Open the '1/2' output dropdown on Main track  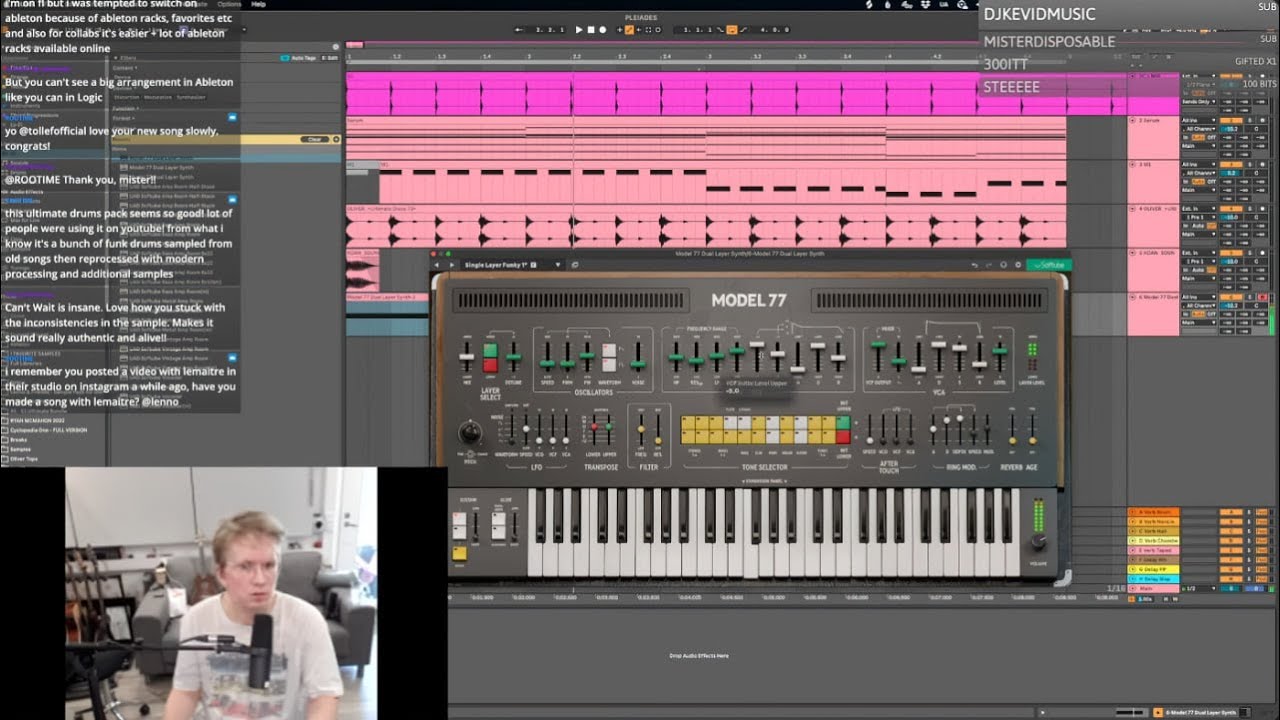point(1197,589)
